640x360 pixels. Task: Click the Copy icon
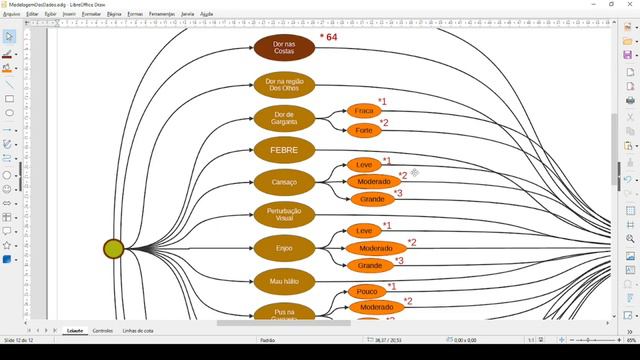coord(630,131)
